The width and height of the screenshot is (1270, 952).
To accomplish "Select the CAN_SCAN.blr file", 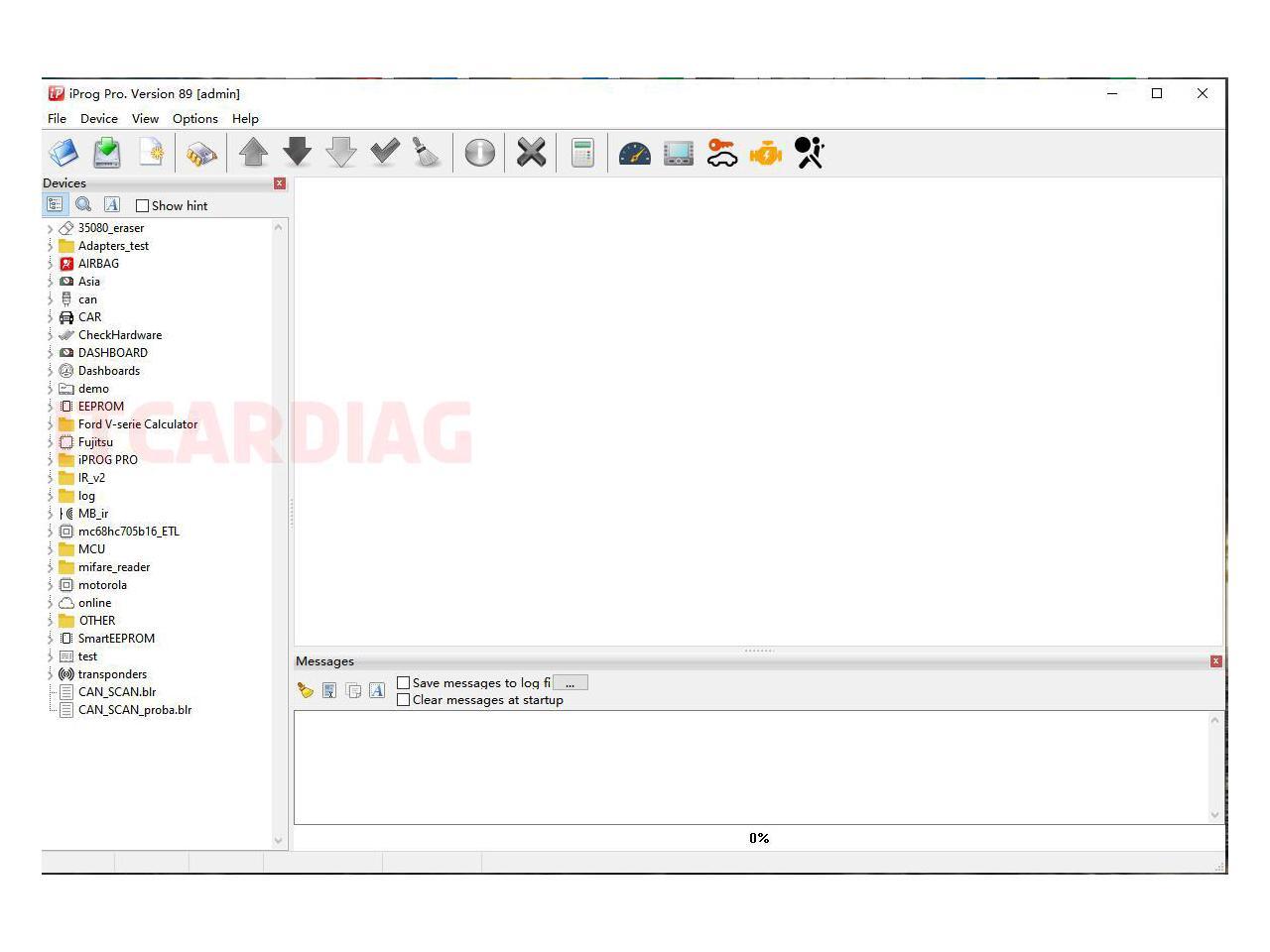I will pyautogui.click(x=117, y=692).
